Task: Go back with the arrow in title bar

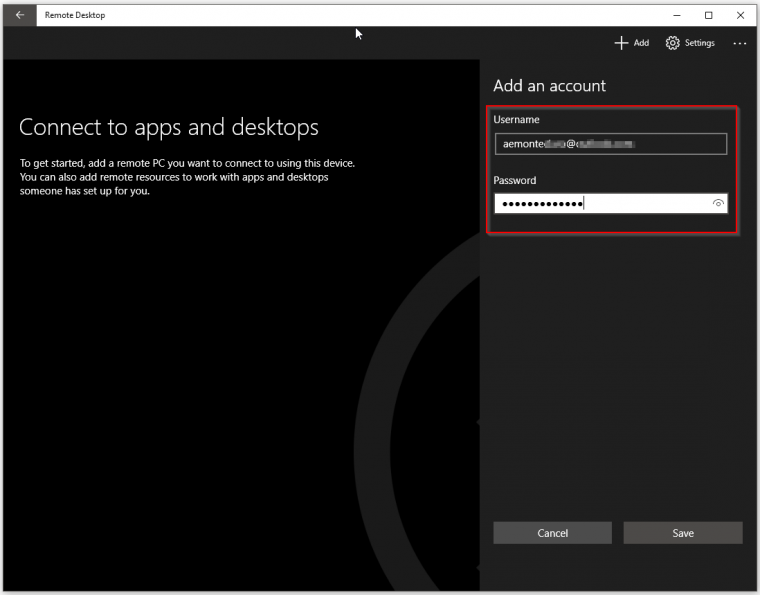Action: [19, 15]
